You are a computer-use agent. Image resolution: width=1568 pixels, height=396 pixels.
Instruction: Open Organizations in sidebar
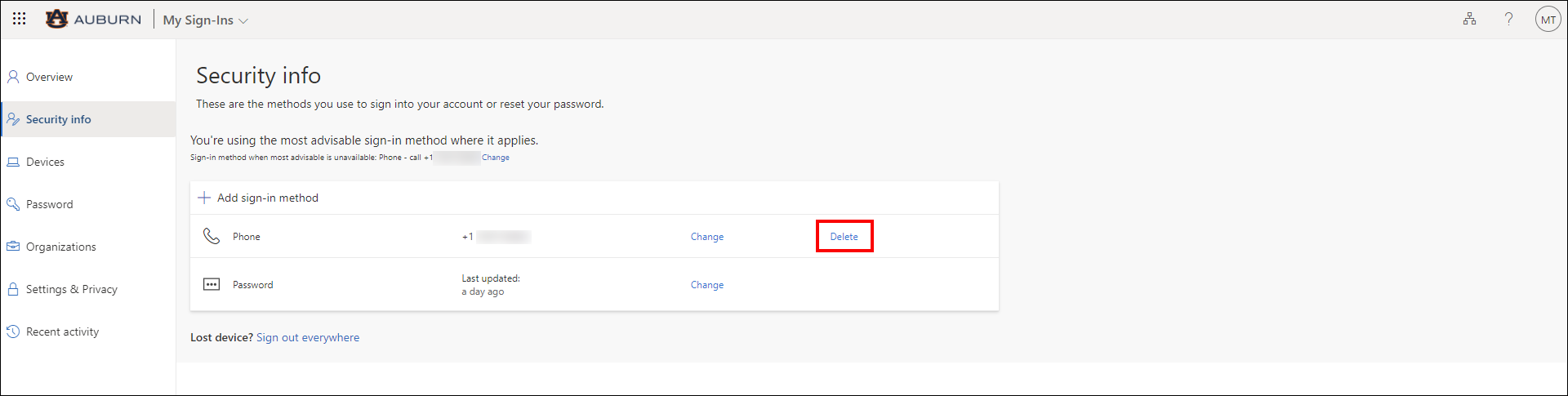[88, 247]
